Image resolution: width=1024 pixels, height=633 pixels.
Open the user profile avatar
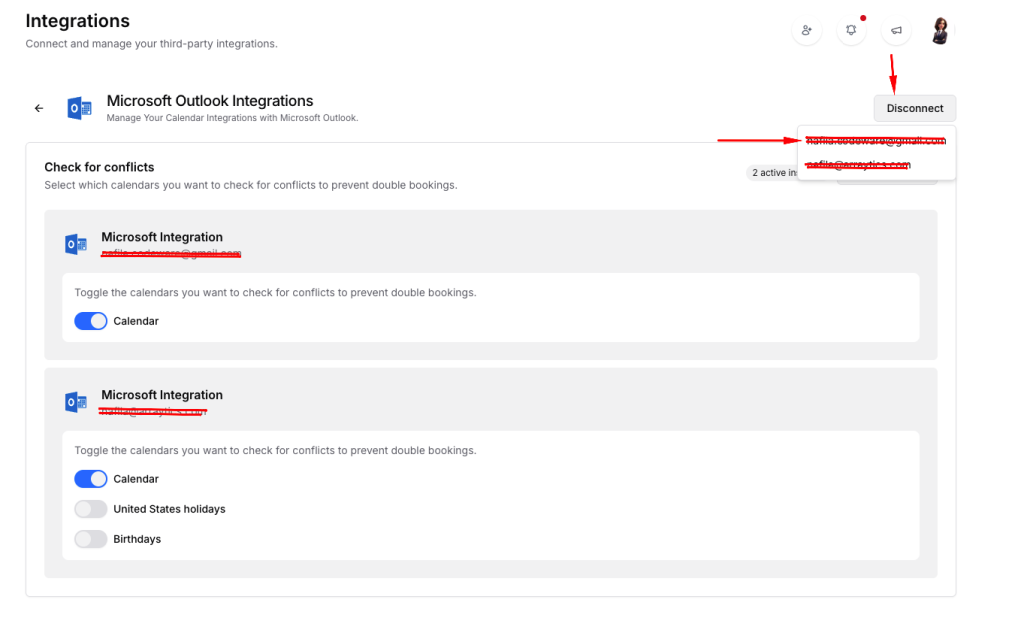[x=940, y=31]
